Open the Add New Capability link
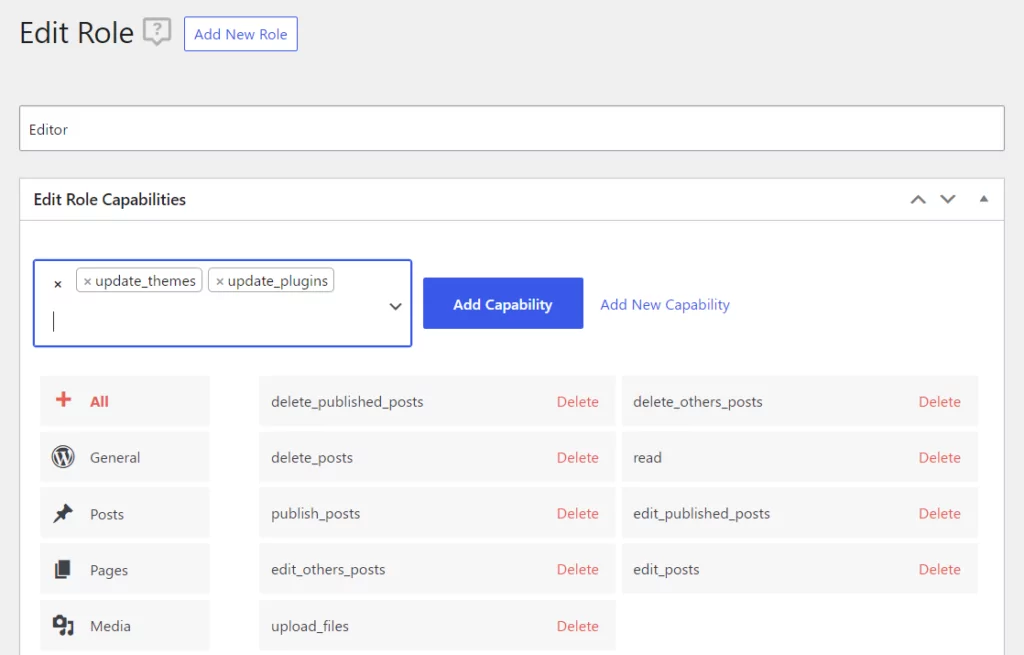 coord(665,304)
